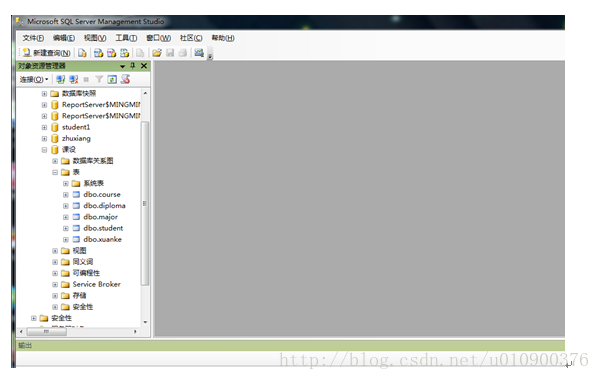
Task: Click the grayed SQL Server Compact query icon
Action: (140, 53)
